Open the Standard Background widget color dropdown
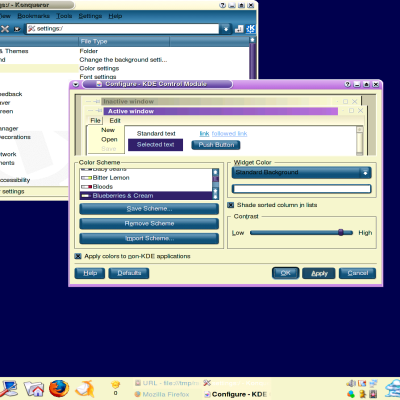 301,173
